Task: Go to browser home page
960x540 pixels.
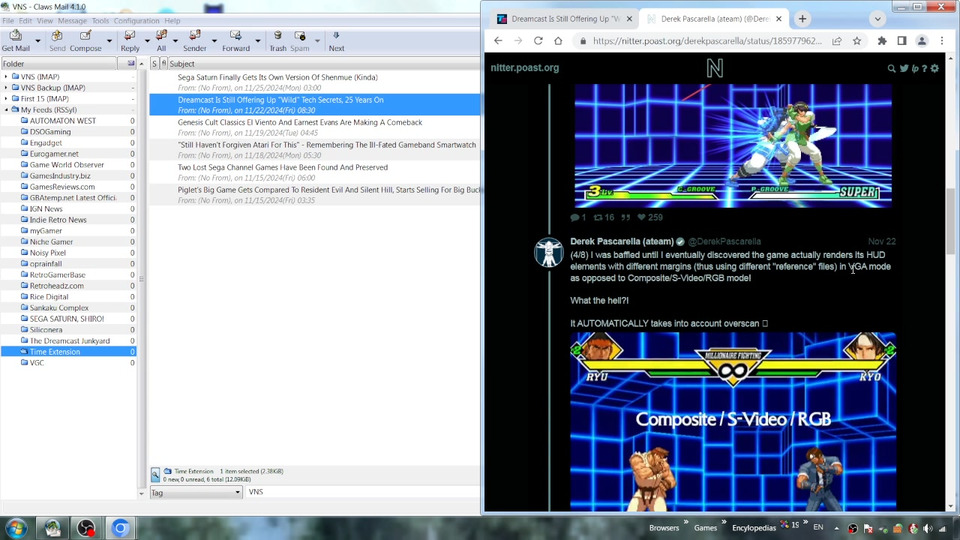Action: pyautogui.click(x=558, y=41)
